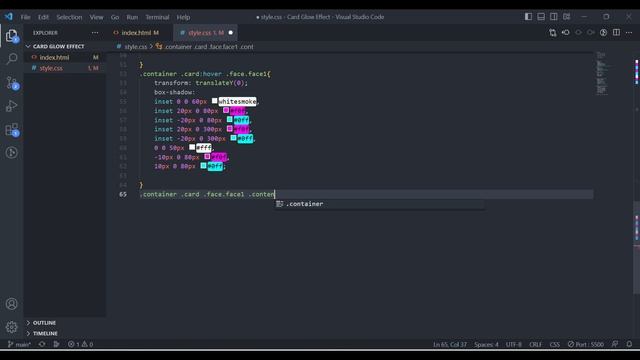Click the 'transform: translateY(0);' line
640x360 pixels.
pyautogui.click(x=201, y=83)
